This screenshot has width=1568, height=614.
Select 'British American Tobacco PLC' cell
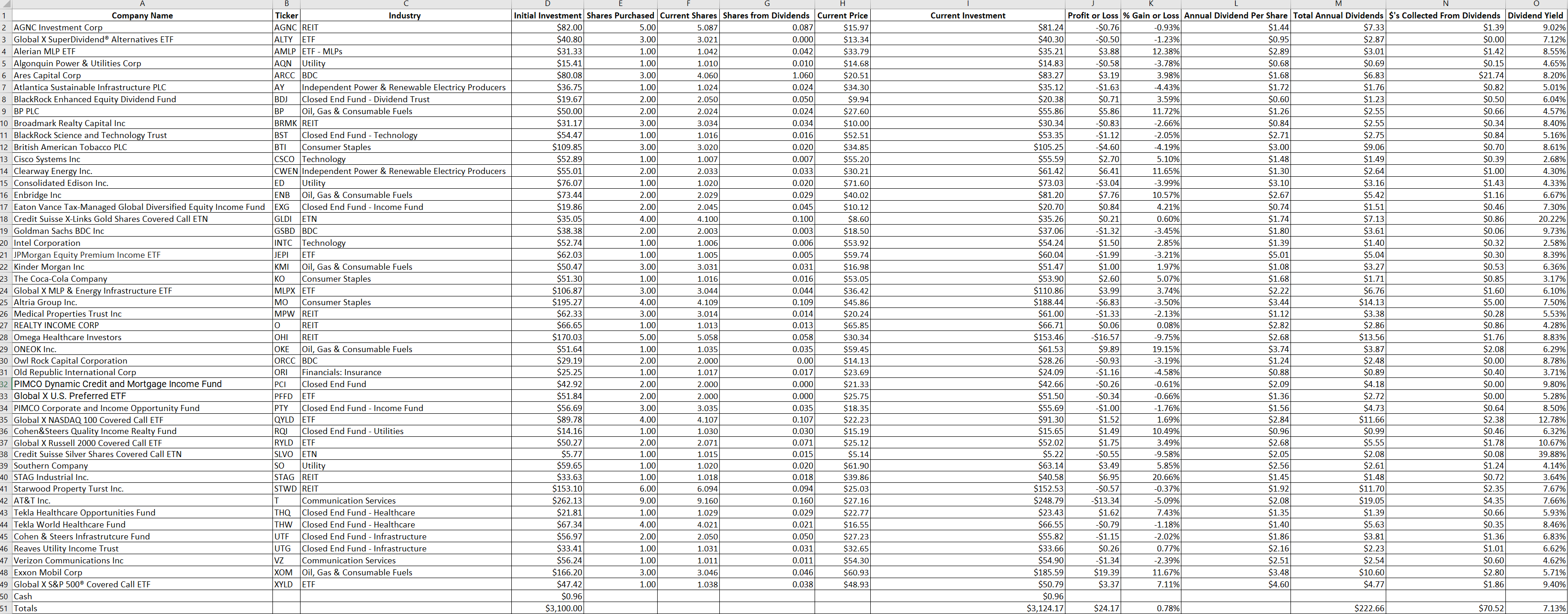tap(142, 147)
